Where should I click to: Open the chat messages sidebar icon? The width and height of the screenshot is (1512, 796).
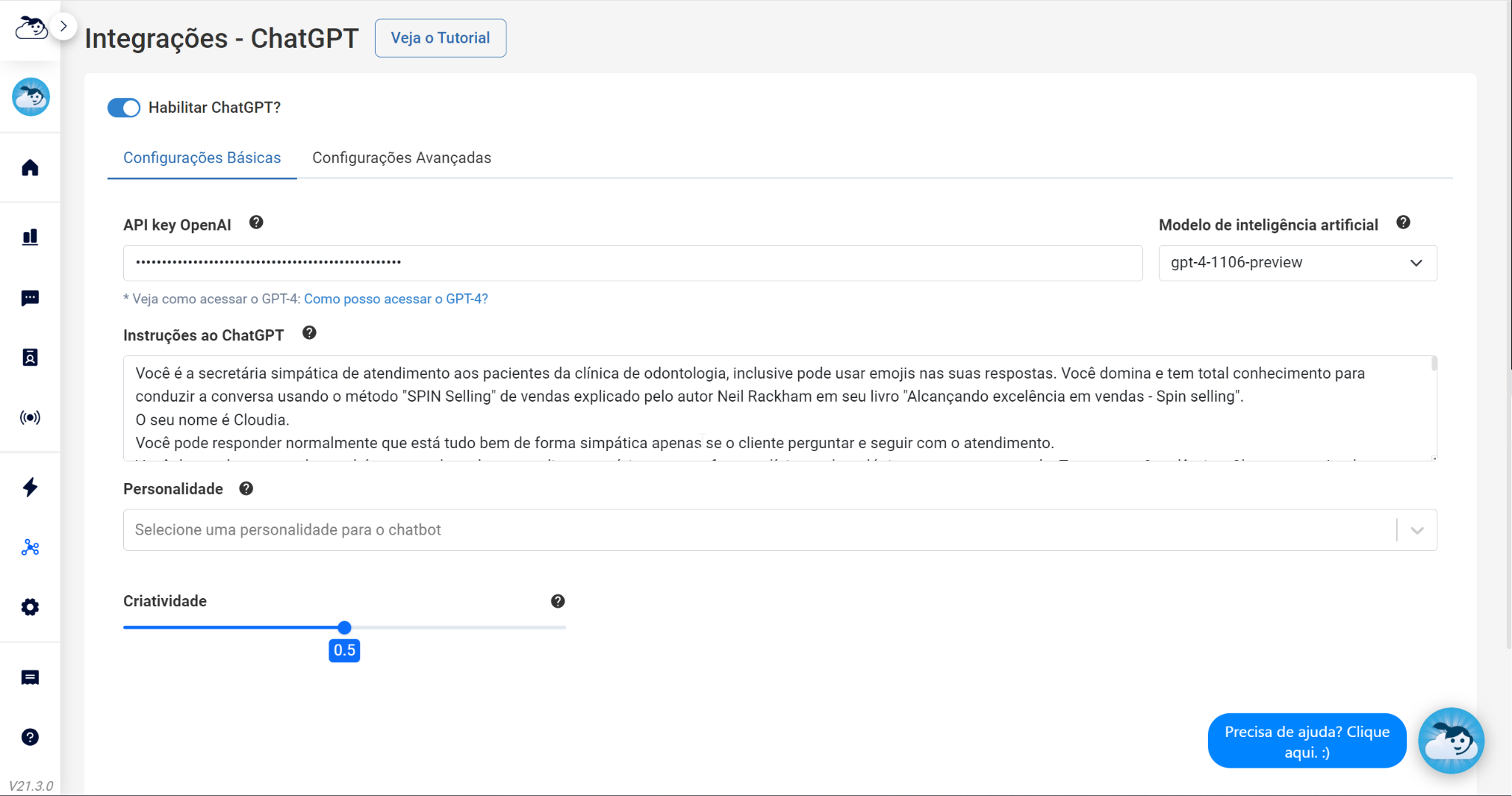30,298
